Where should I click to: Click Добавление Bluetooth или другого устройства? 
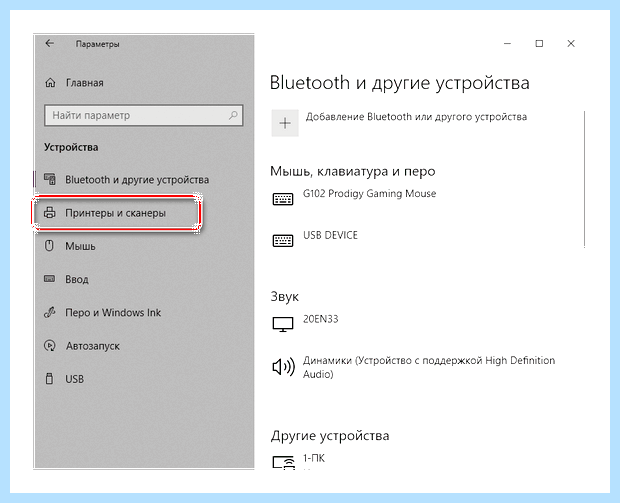pyautogui.click(x=416, y=117)
